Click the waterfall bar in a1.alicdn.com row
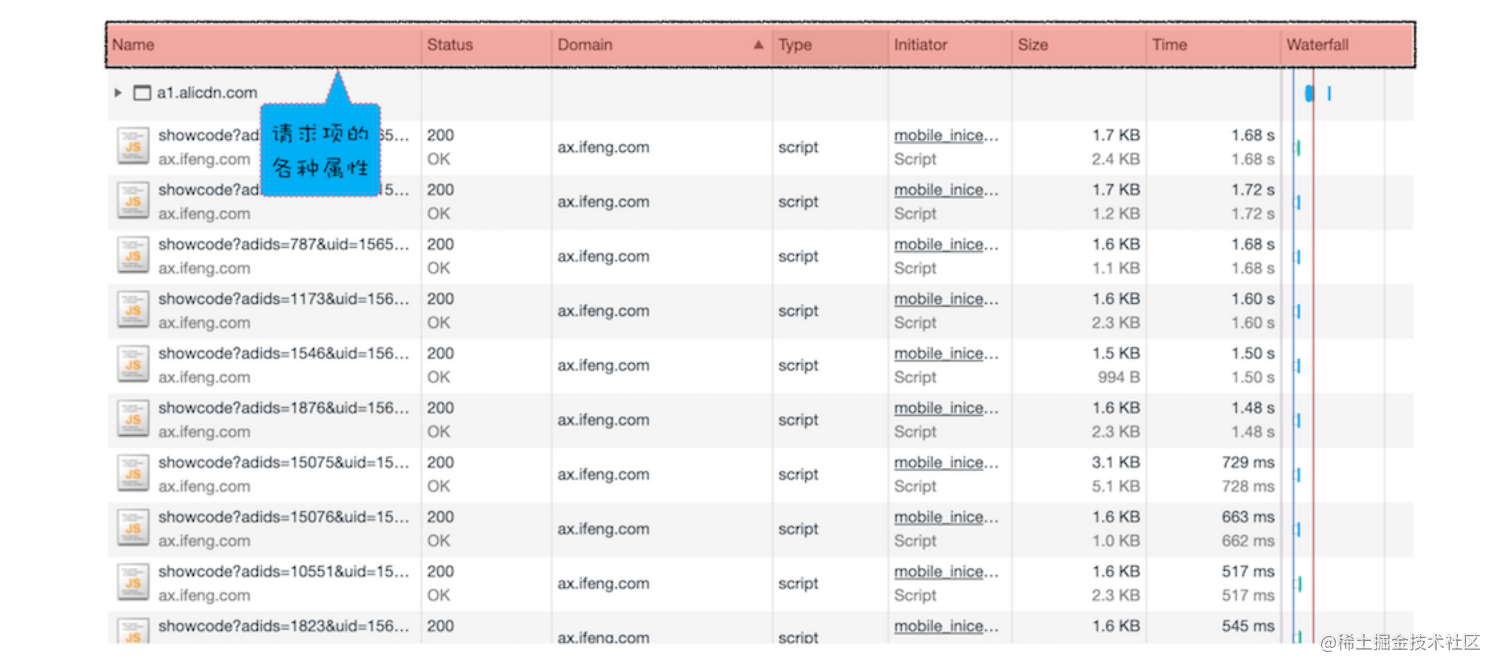 coord(1309,93)
